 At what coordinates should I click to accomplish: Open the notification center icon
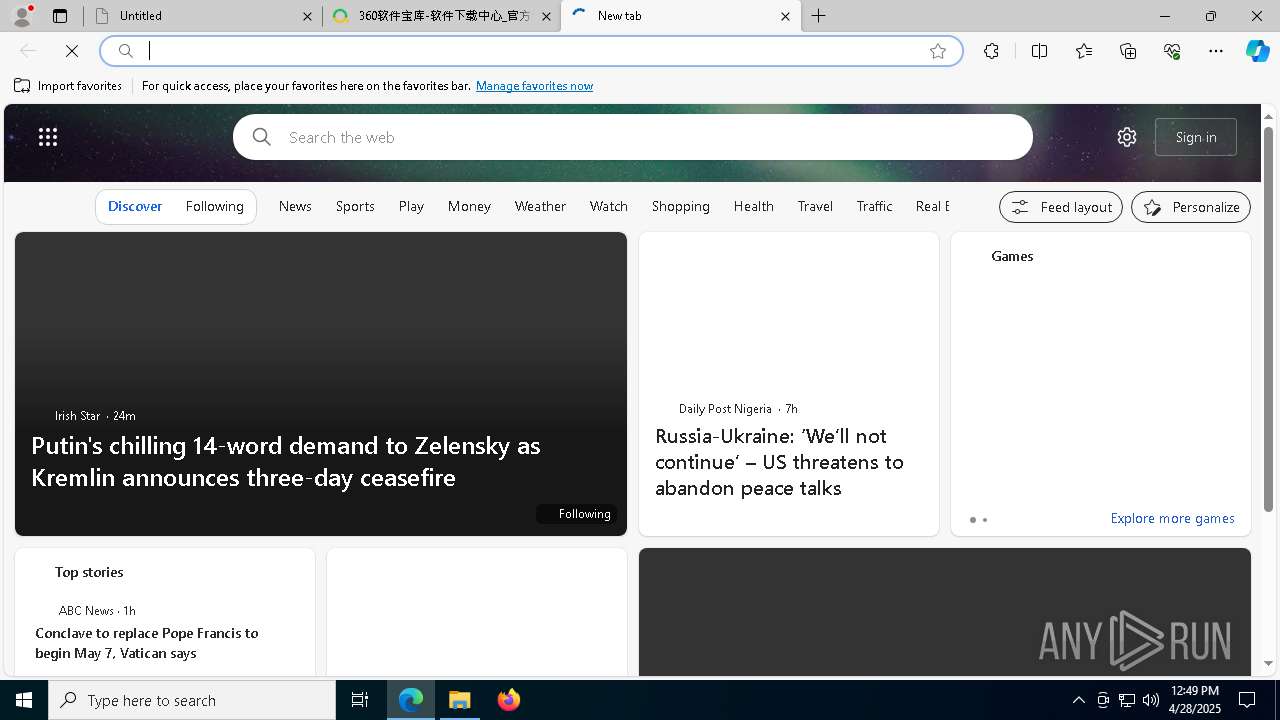1247,700
